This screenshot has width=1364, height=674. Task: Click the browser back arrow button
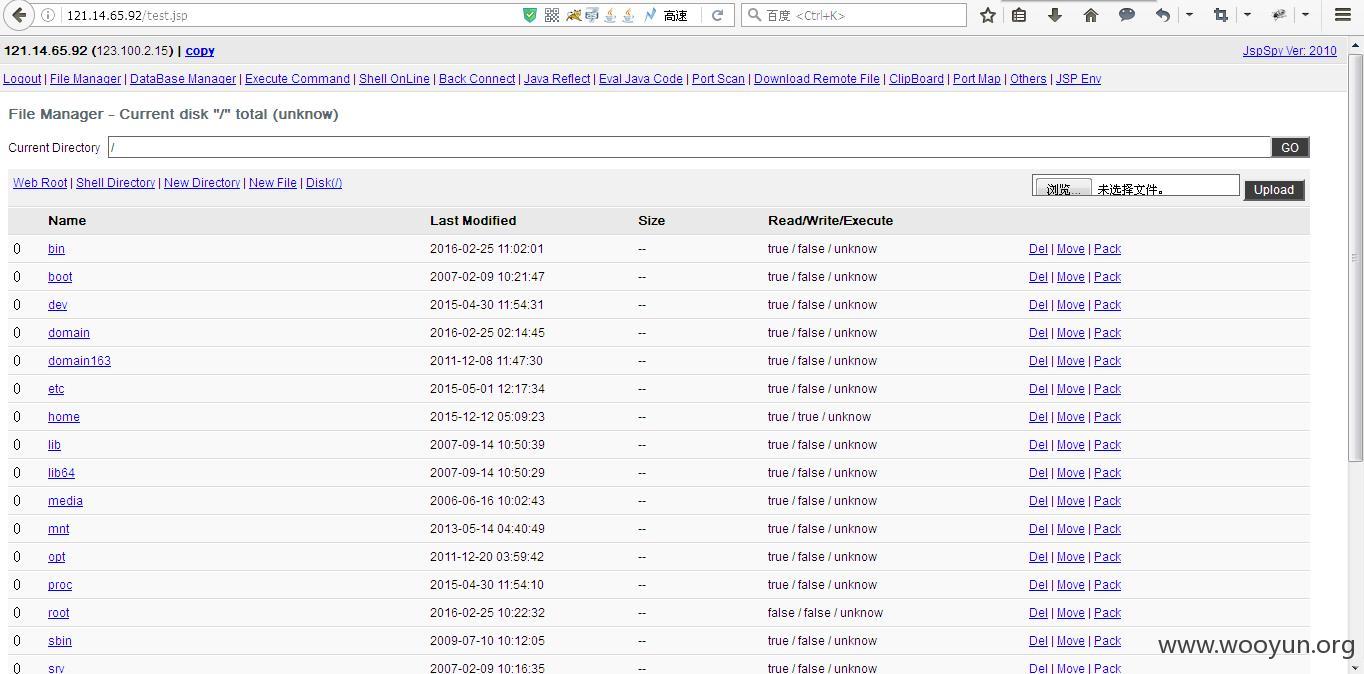point(19,15)
